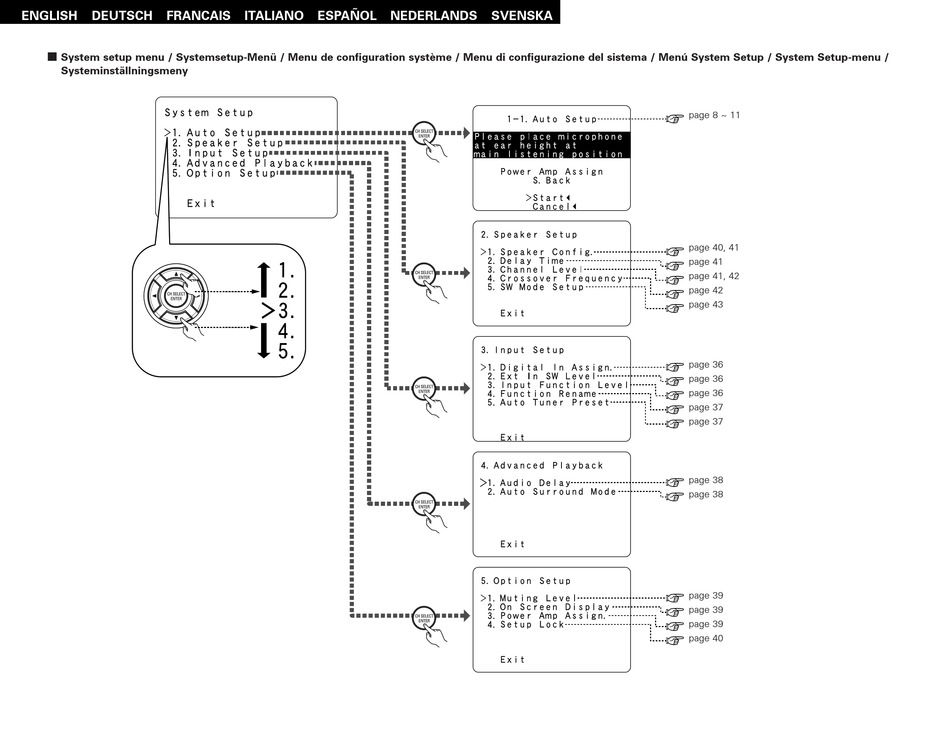Click the pointing hand icon beside page 40, 41
Viewport: 950px width, 733px height.
coord(674,251)
